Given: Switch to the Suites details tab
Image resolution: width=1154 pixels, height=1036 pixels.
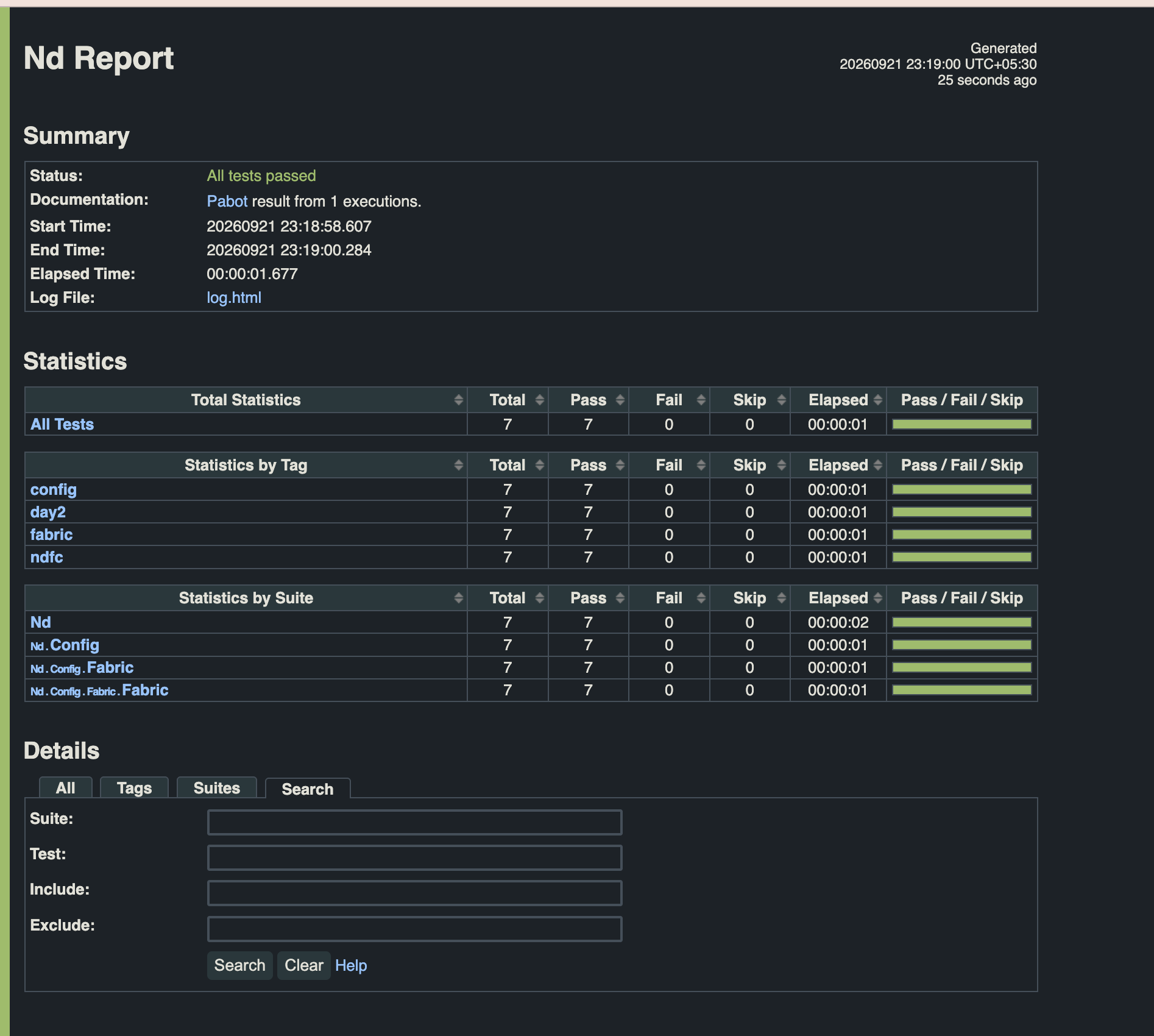Looking at the screenshot, I should pyautogui.click(x=217, y=787).
